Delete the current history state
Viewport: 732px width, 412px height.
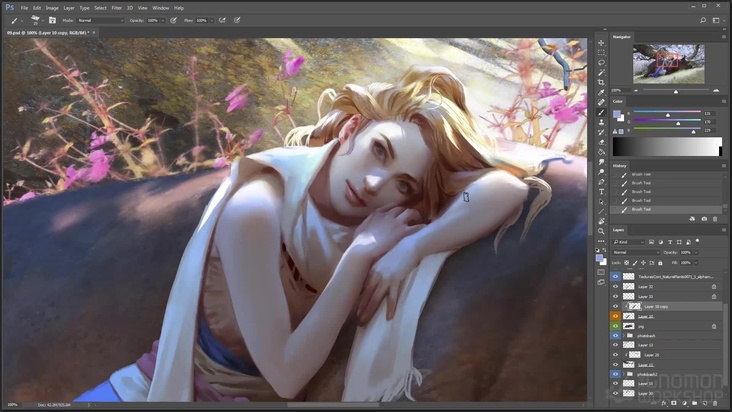pyautogui.click(x=715, y=219)
